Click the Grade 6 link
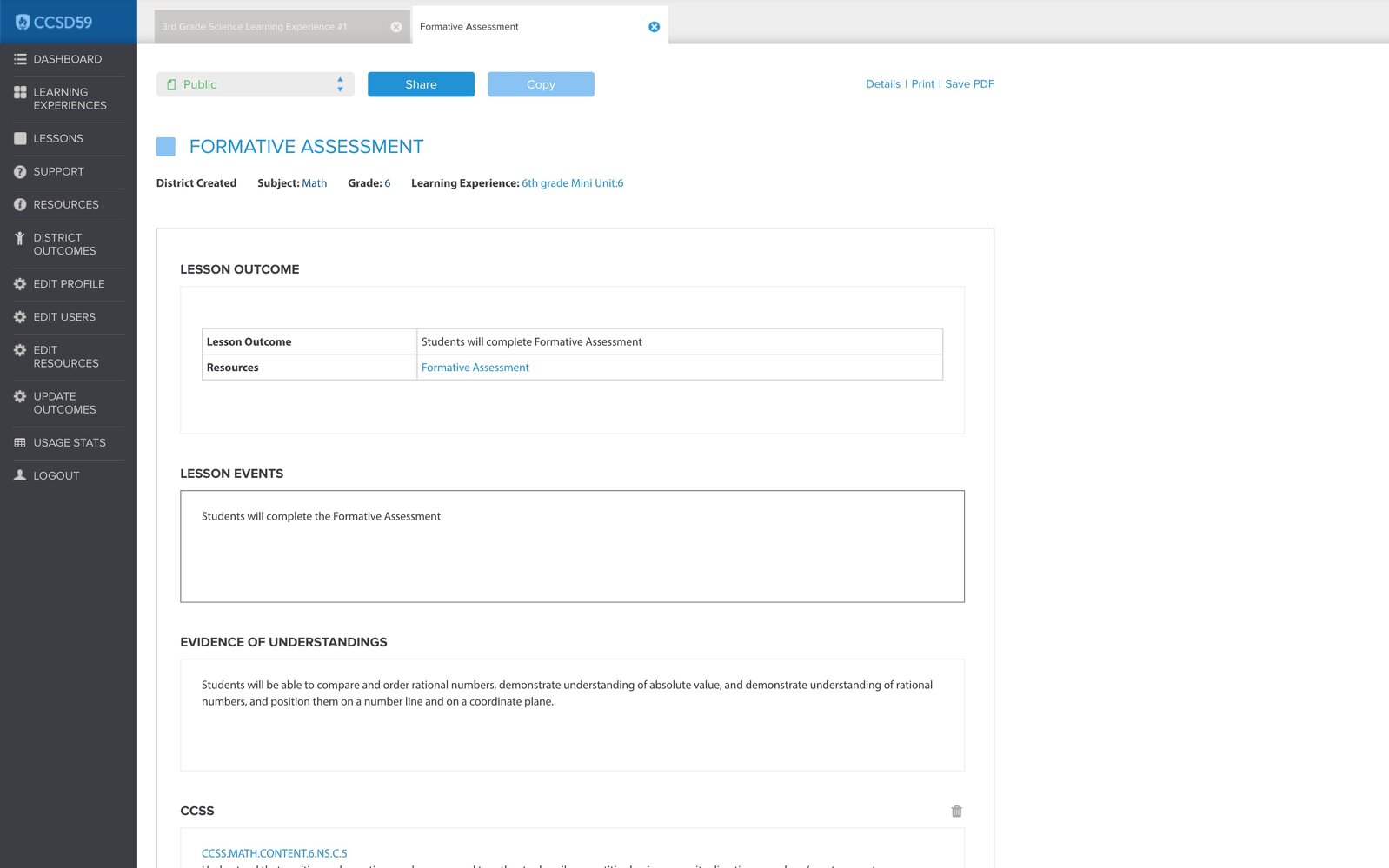Viewport: 1389px width, 868px height. 388,183
